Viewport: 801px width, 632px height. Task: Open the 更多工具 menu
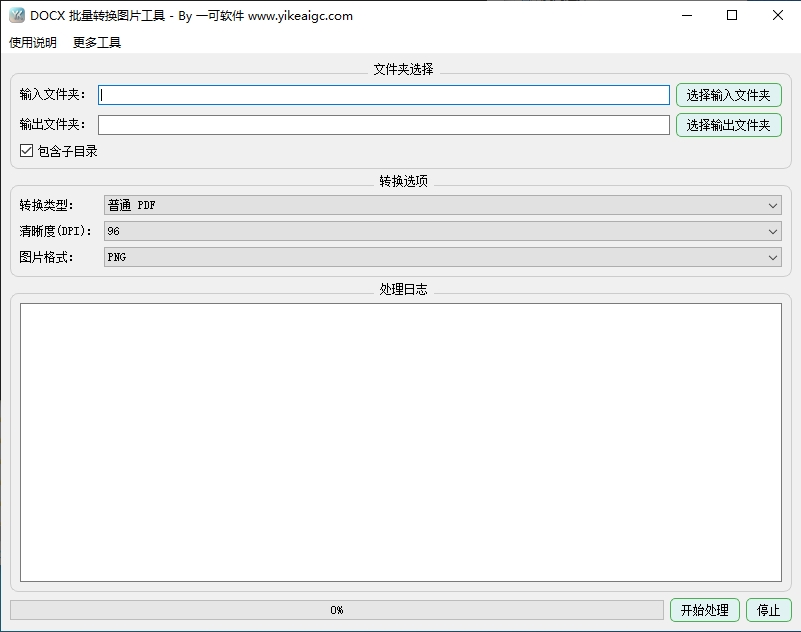[x=94, y=43]
